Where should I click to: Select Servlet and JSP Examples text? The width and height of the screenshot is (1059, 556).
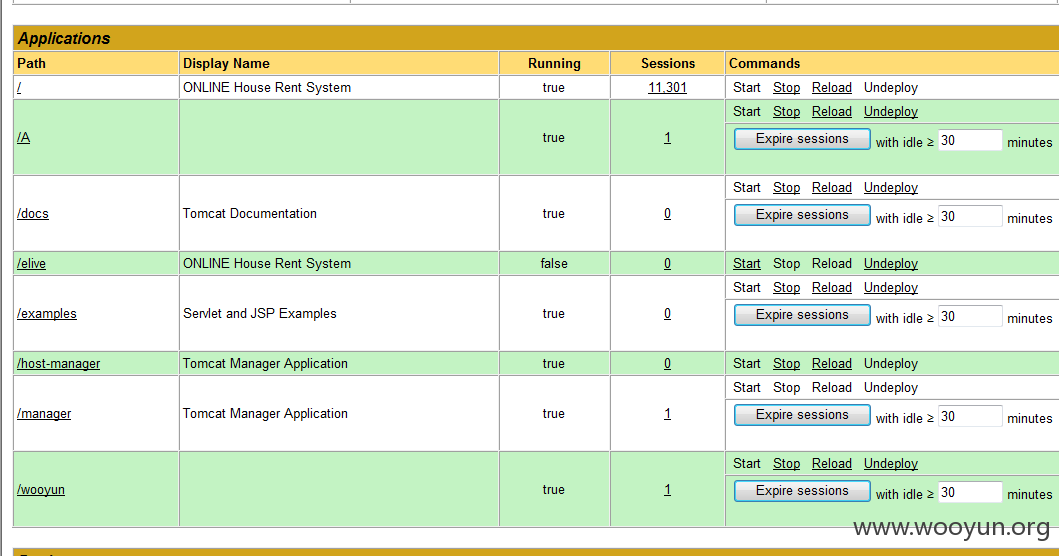259,313
